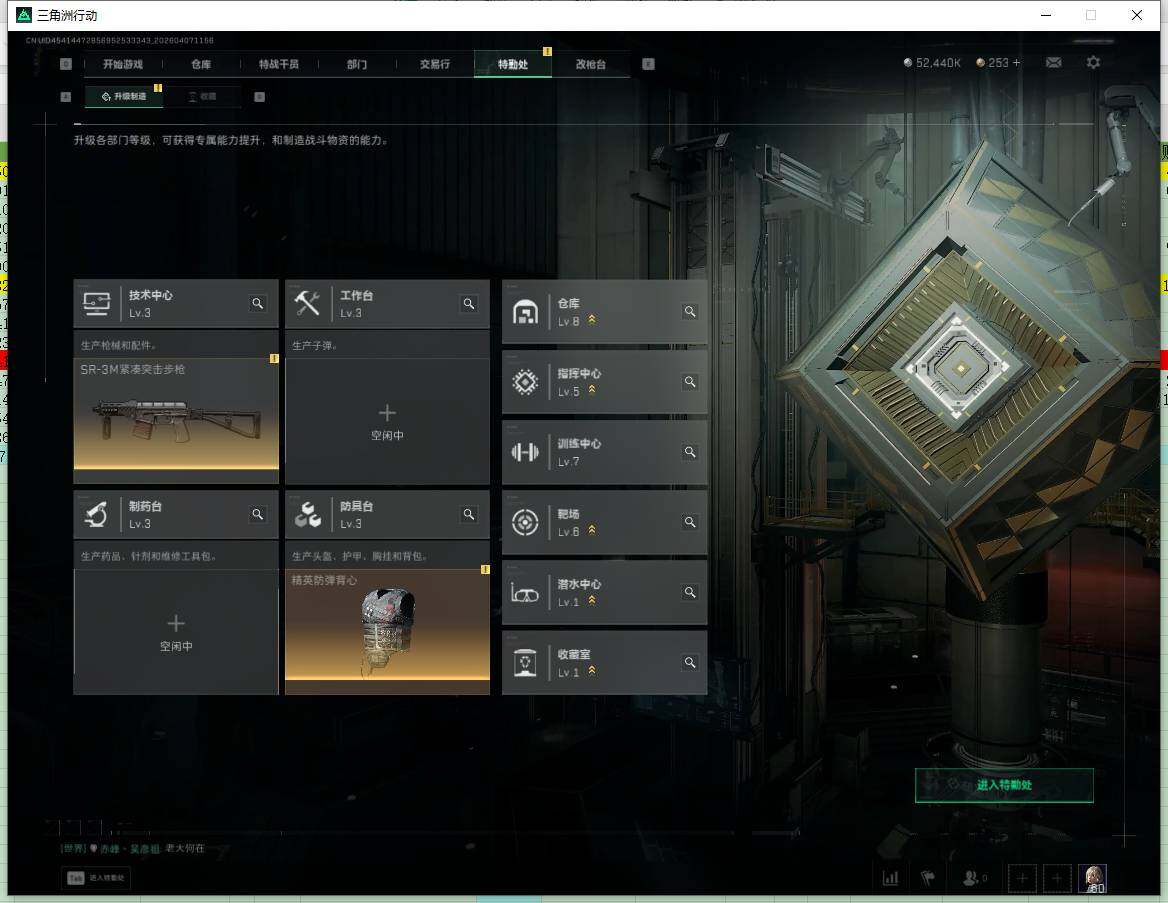This screenshot has height=903, width=1168.
Task: Open the 交易行 tab
Action: [x=435, y=64]
